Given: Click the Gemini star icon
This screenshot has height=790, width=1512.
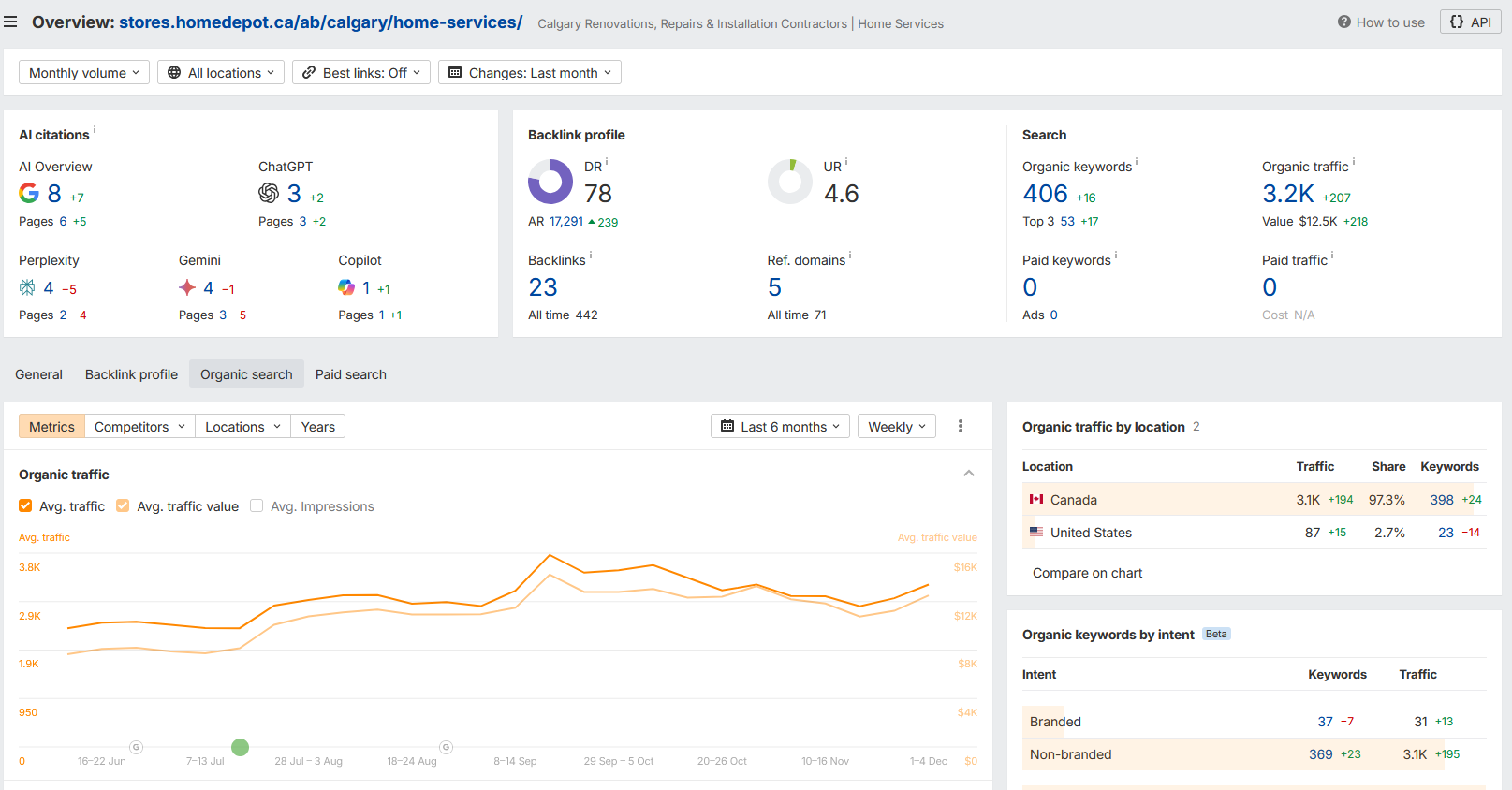Looking at the screenshot, I should (x=187, y=287).
